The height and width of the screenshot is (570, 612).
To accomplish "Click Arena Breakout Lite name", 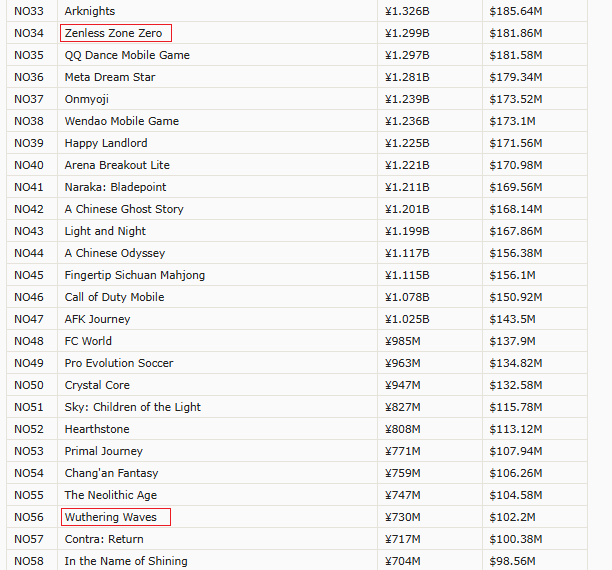I will click(x=117, y=165).
